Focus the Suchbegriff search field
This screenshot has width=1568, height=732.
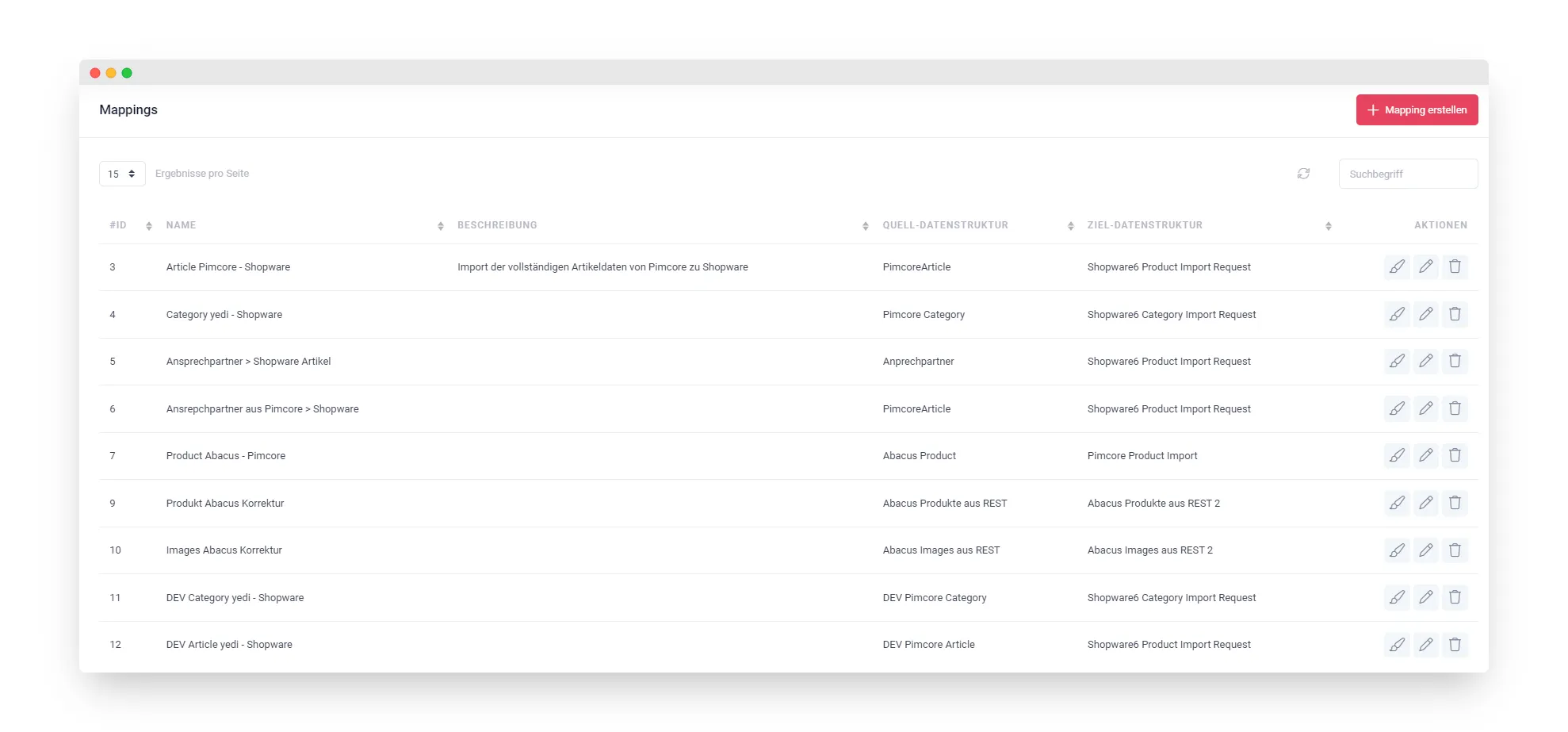point(1408,174)
